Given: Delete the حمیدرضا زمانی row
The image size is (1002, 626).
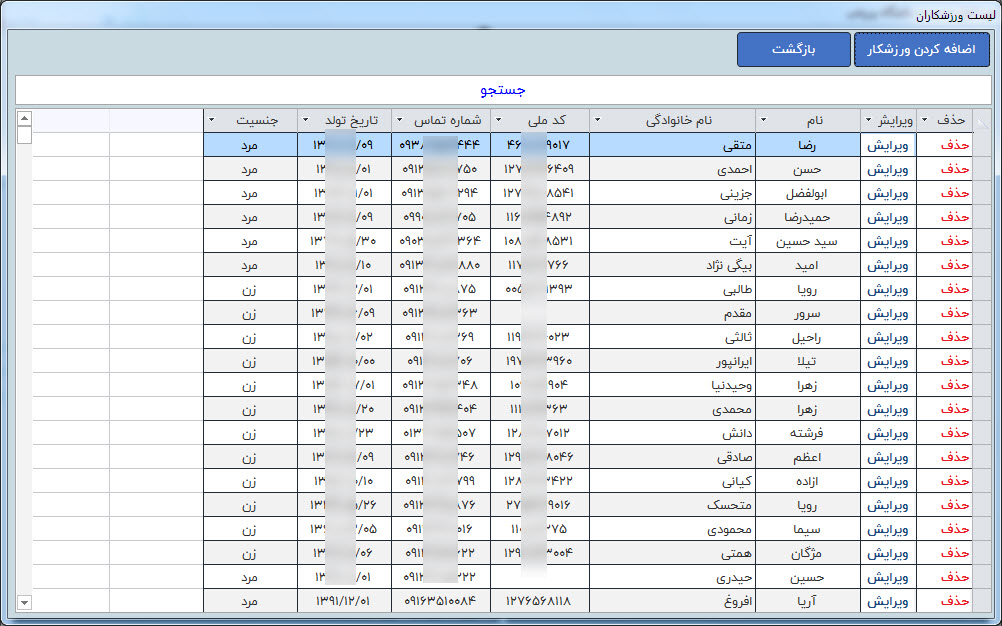Looking at the screenshot, I should 955,217.
